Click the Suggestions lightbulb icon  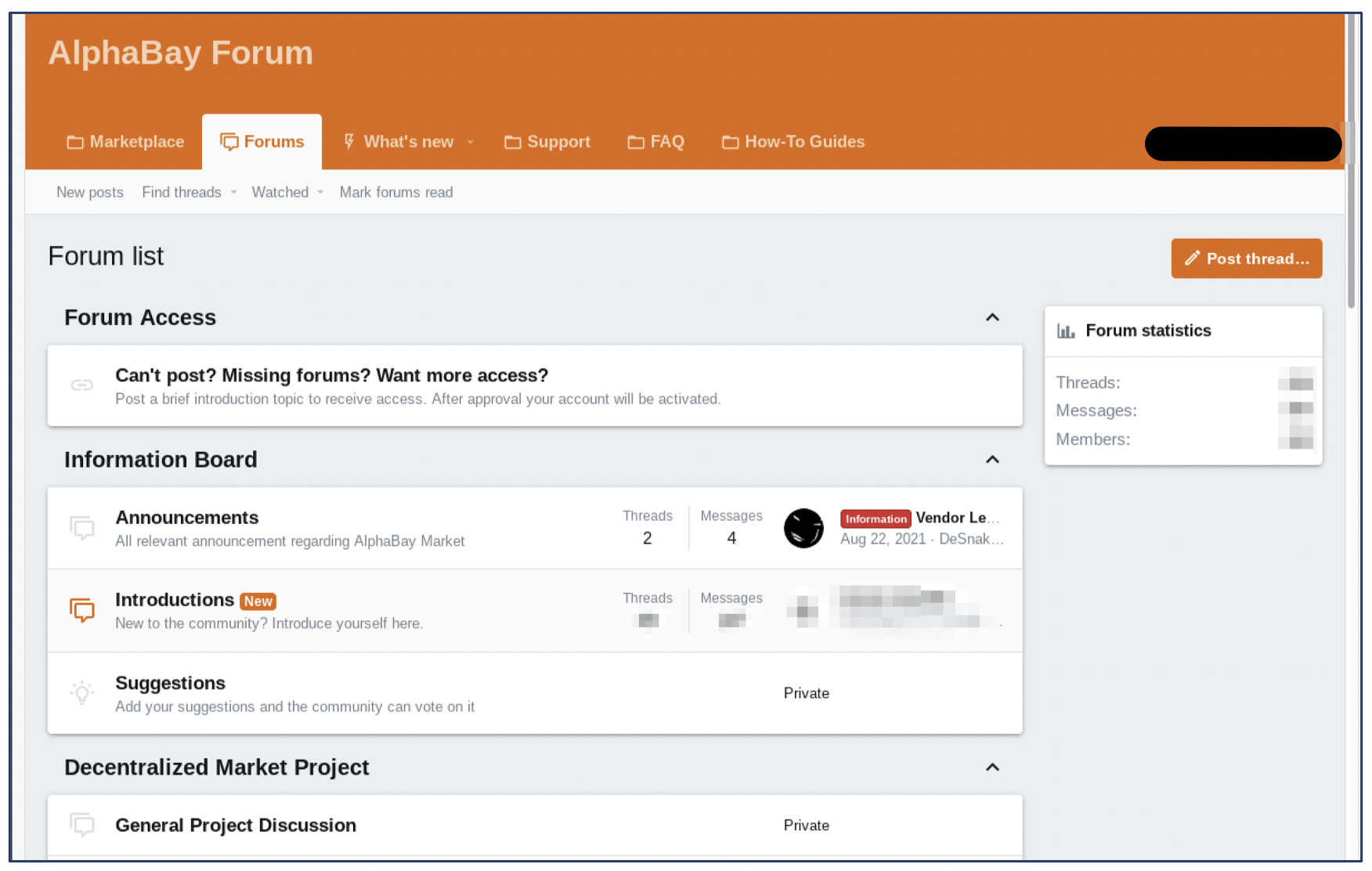click(x=82, y=692)
